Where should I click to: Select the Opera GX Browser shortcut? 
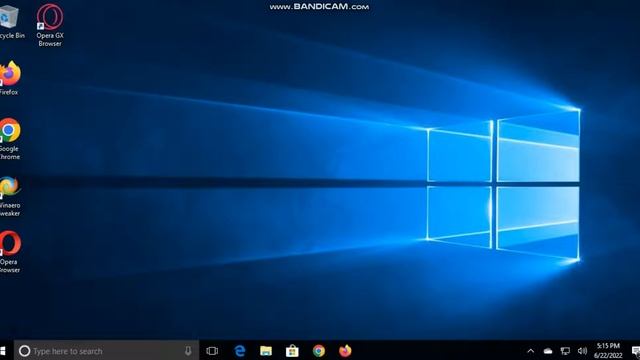[x=50, y=25]
